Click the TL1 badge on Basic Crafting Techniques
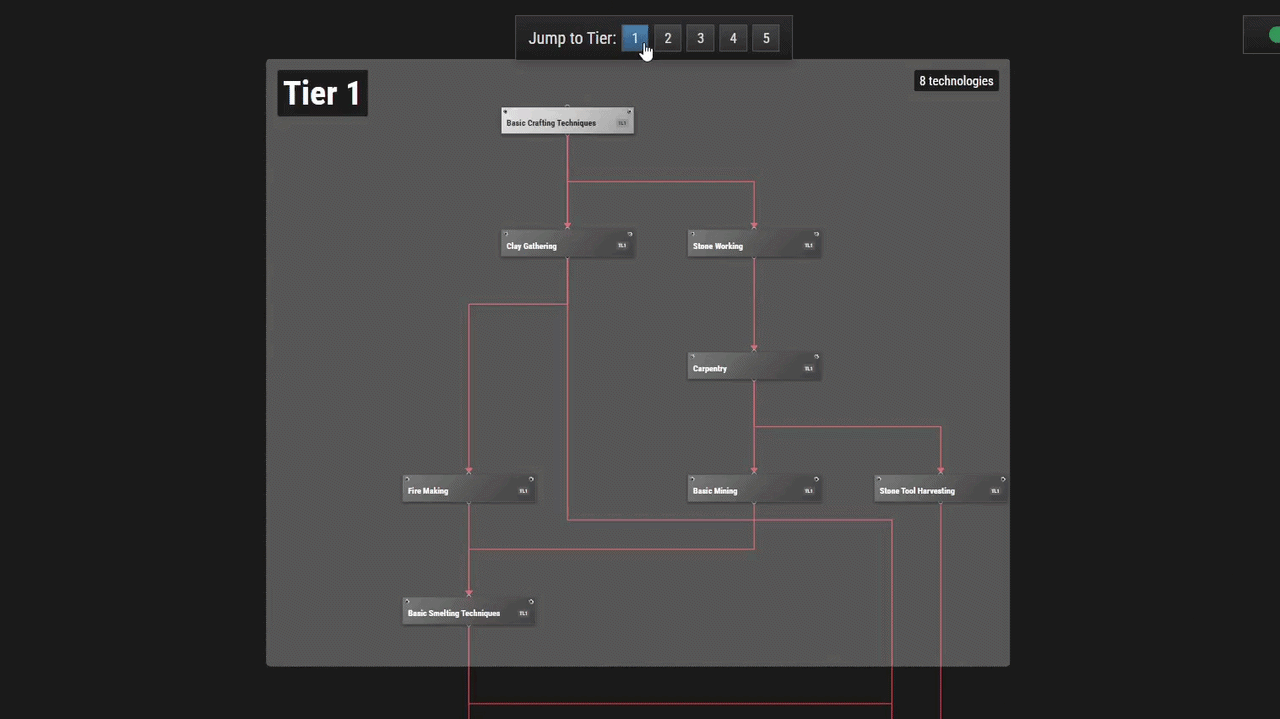Viewport: 1280px width, 719px height. (622, 123)
